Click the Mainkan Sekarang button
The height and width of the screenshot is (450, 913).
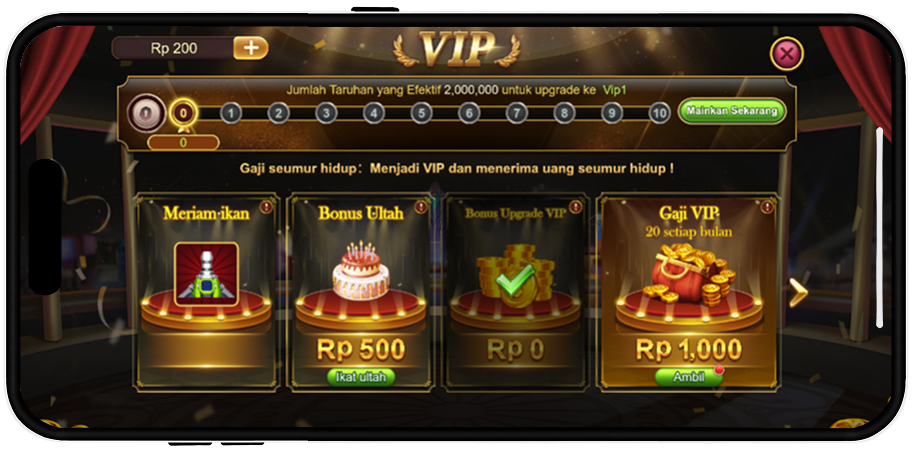point(732,111)
